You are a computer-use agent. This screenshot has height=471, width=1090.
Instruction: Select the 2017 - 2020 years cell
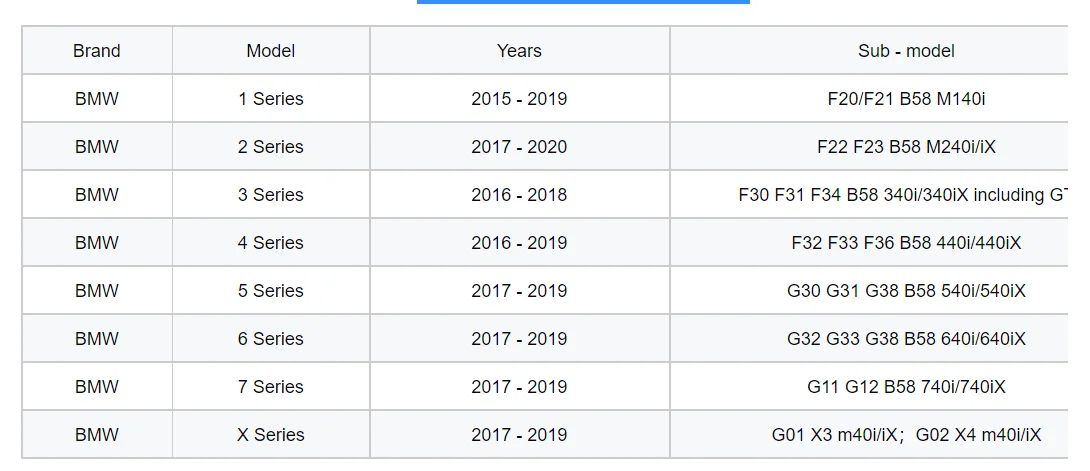(519, 147)
